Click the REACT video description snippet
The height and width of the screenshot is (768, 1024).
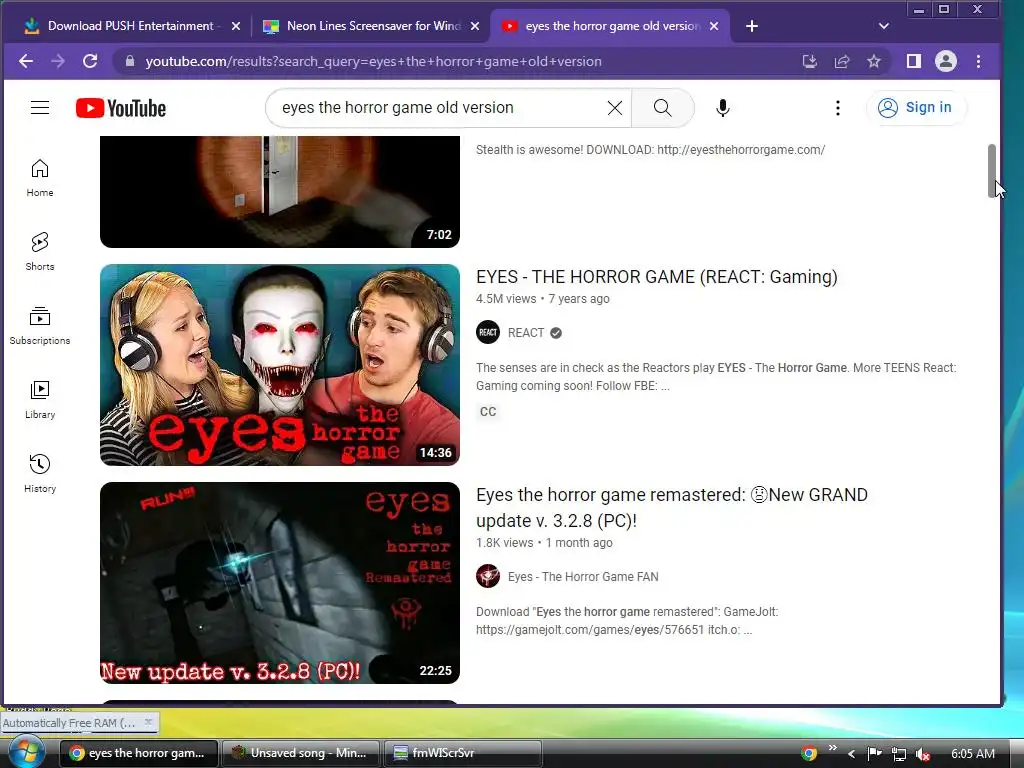coord(716,376)
